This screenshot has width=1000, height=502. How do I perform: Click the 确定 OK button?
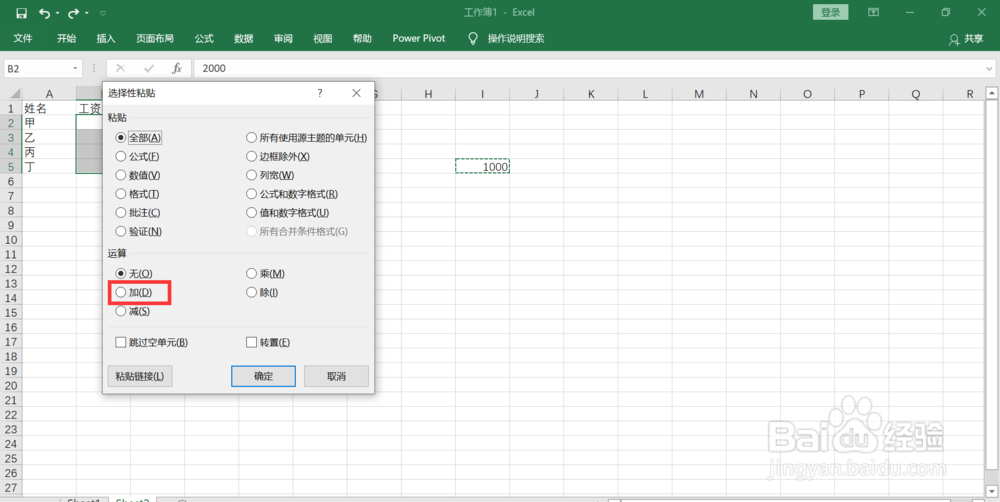click(x=263, y=376)
